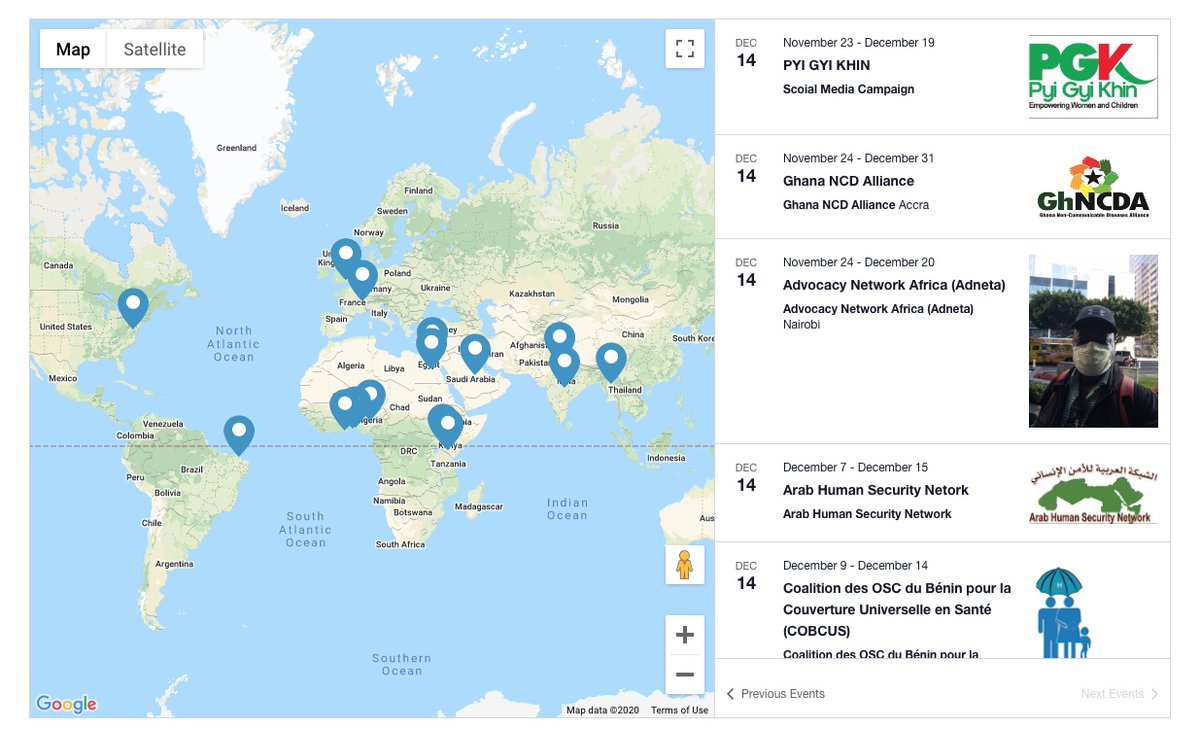
Task: Click the map pin over Kenya
Action: [448, 428]
